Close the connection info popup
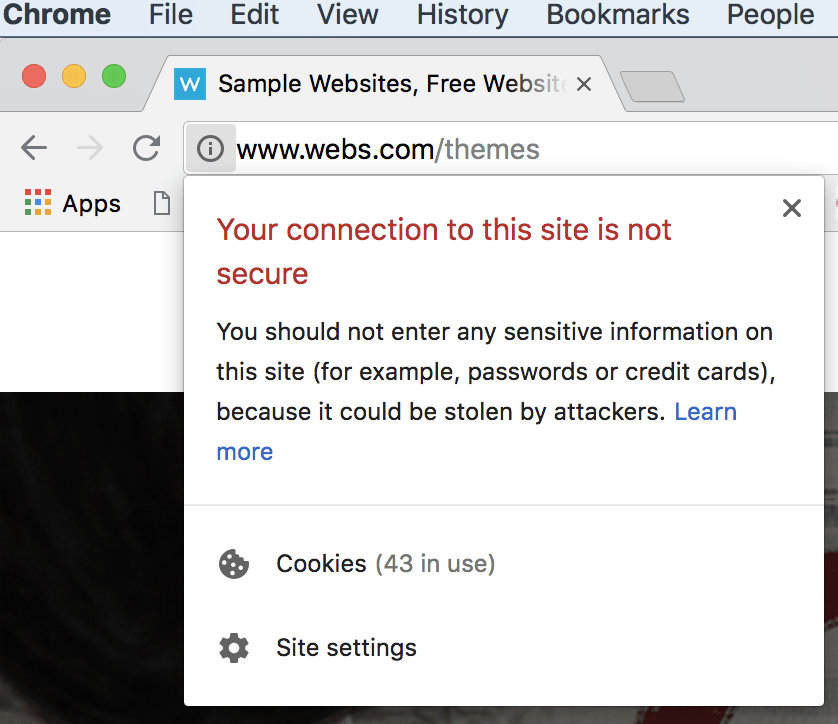838x724 pixels. (x=792, y=208)
